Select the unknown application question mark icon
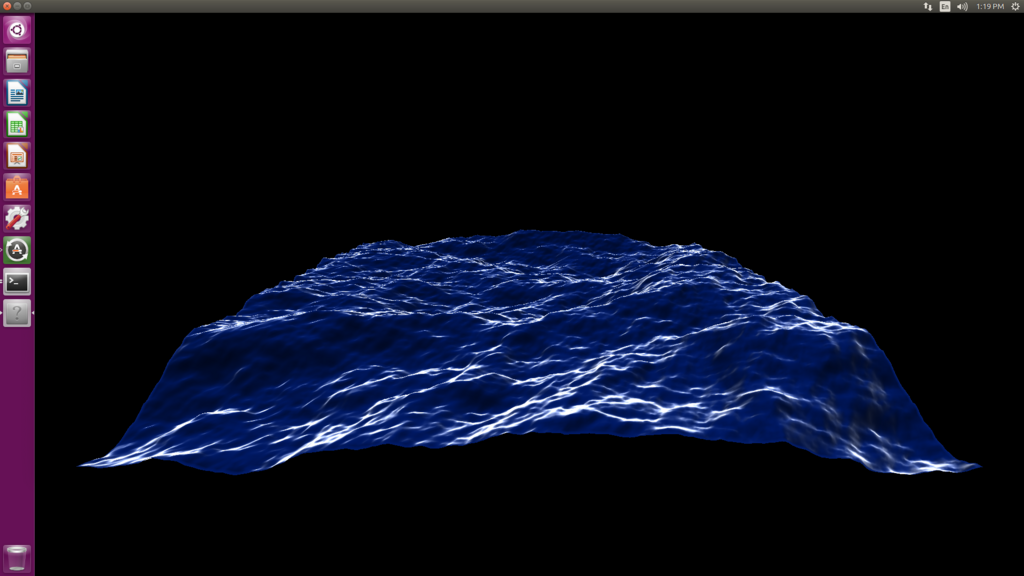The width and height of the screenshot is (1024, 576). pos(17,313)
